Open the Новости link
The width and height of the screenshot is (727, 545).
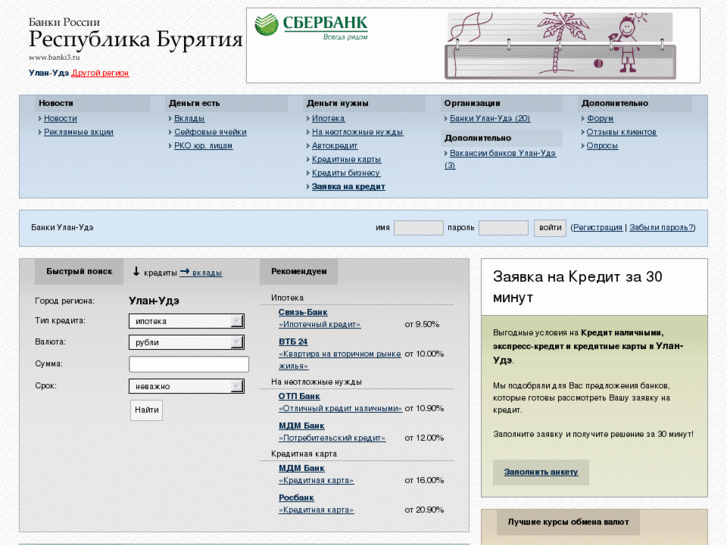pos(60,118)
